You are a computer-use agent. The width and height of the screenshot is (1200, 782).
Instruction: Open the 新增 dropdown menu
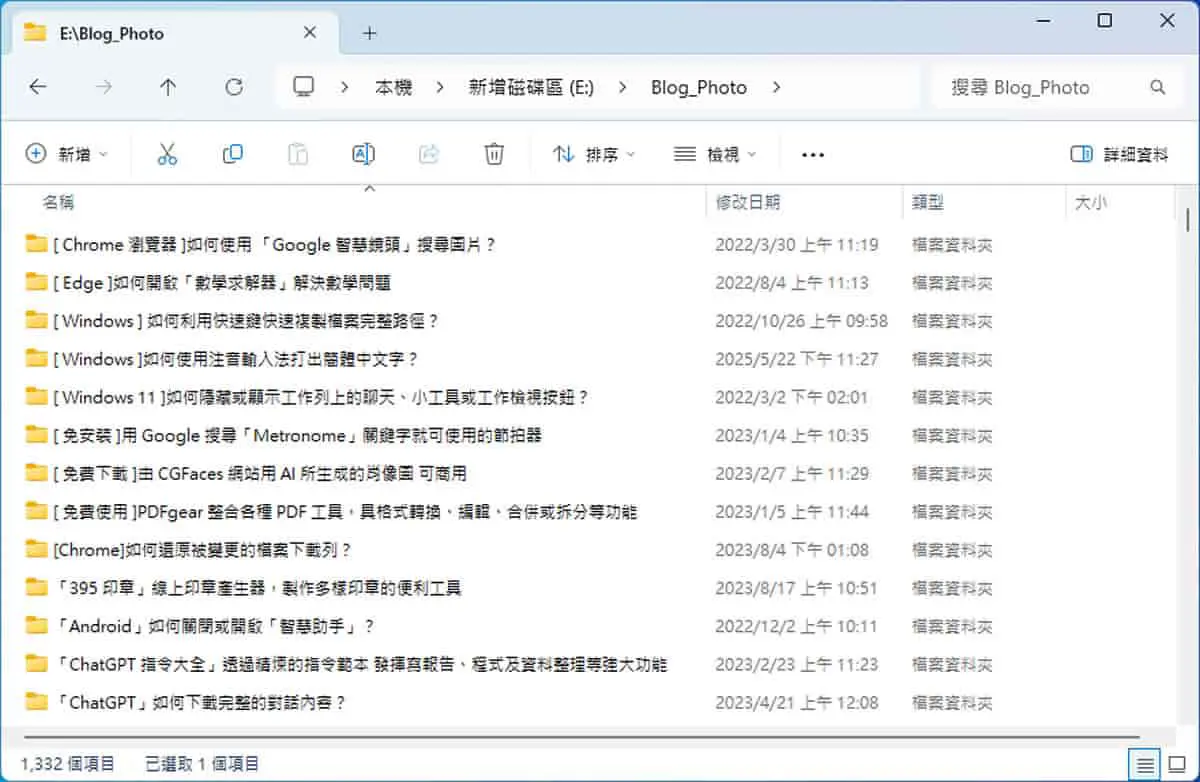(66, 154)
